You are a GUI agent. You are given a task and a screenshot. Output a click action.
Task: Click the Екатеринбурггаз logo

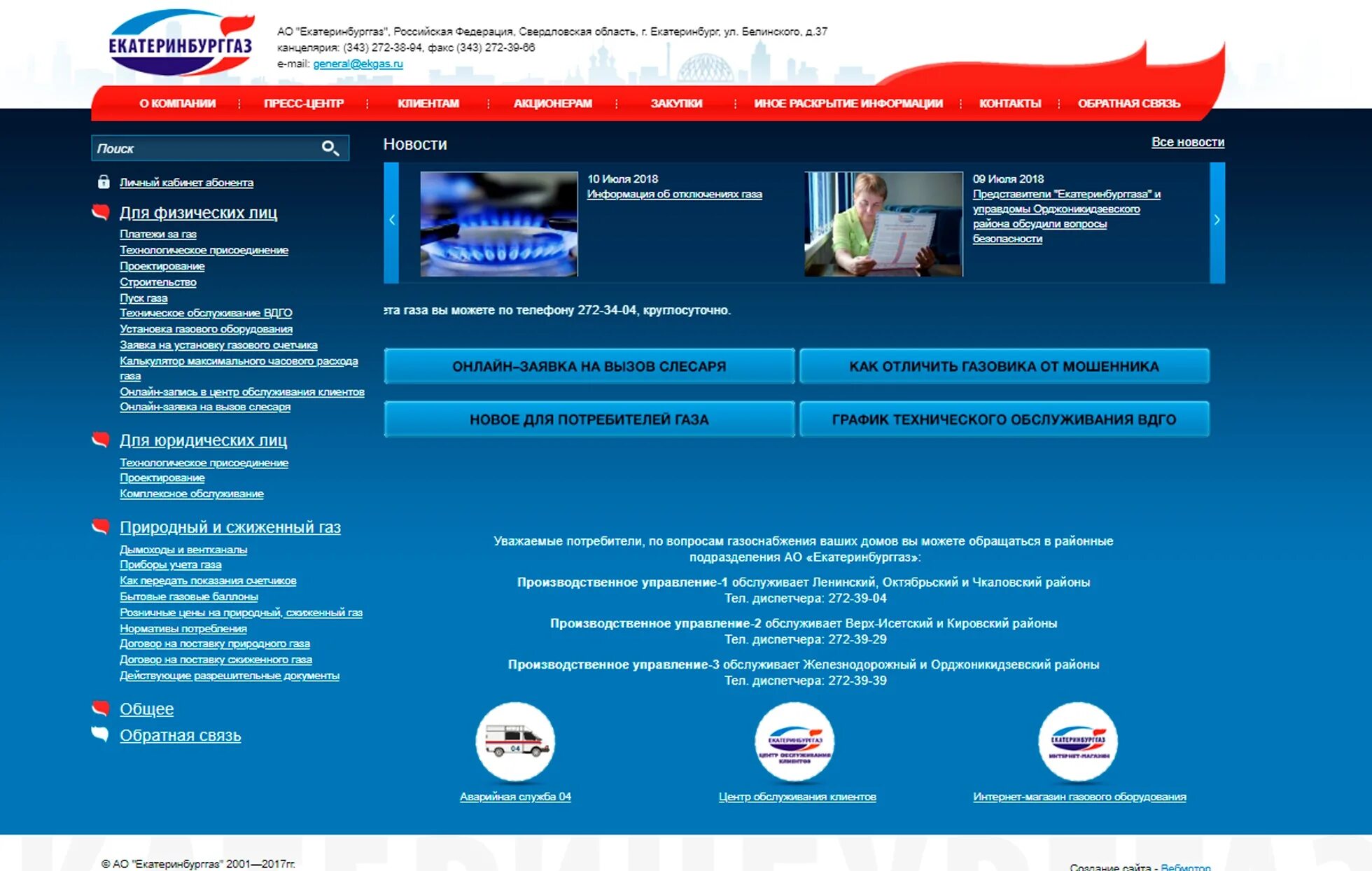[x=182, y=42]
